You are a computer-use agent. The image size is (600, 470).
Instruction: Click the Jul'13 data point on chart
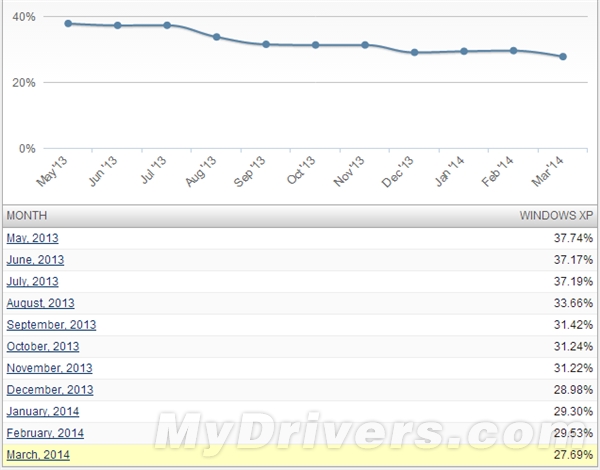[167, 25]
